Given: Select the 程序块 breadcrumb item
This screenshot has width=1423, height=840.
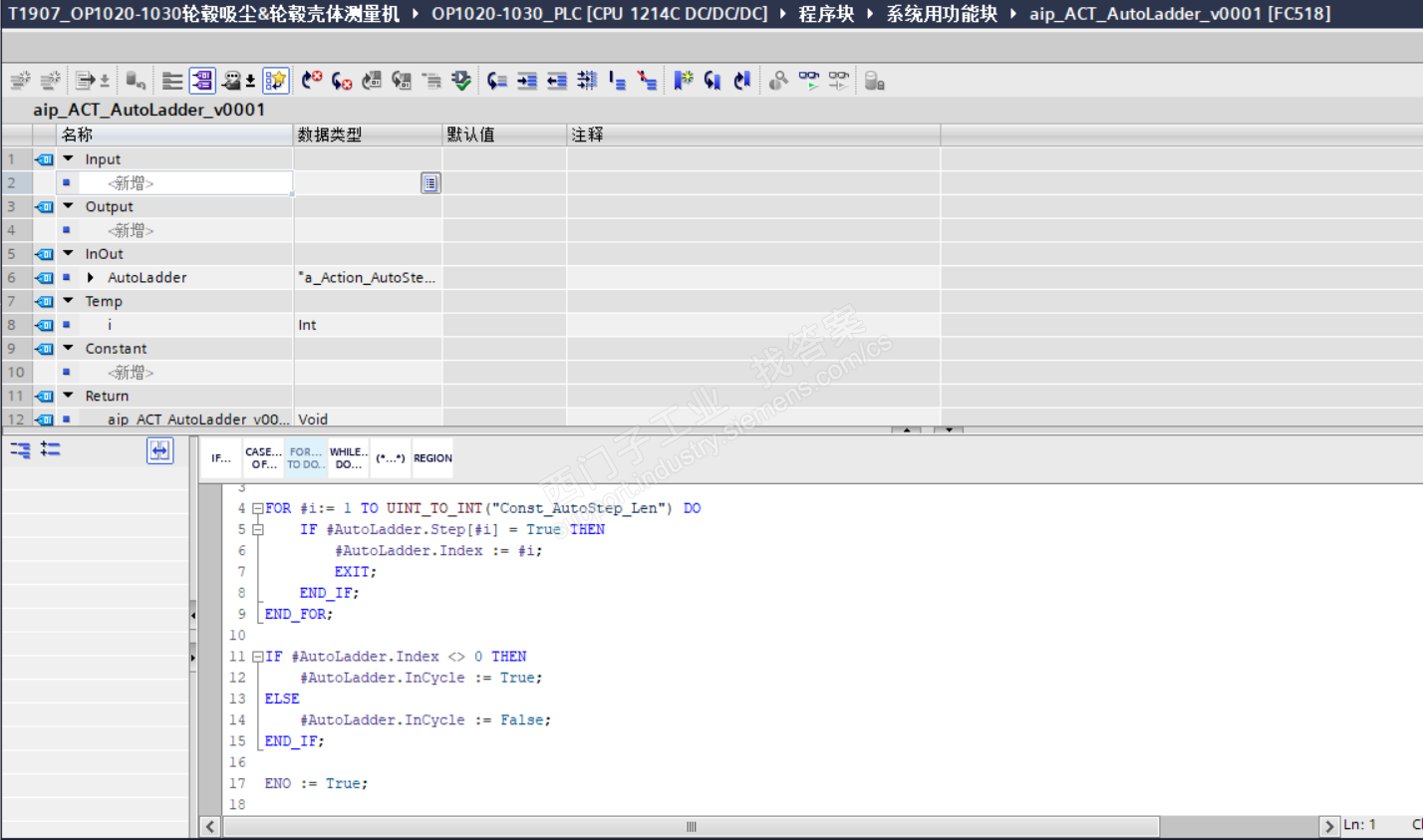Looking at the screenshot, I should coord(826,14).
